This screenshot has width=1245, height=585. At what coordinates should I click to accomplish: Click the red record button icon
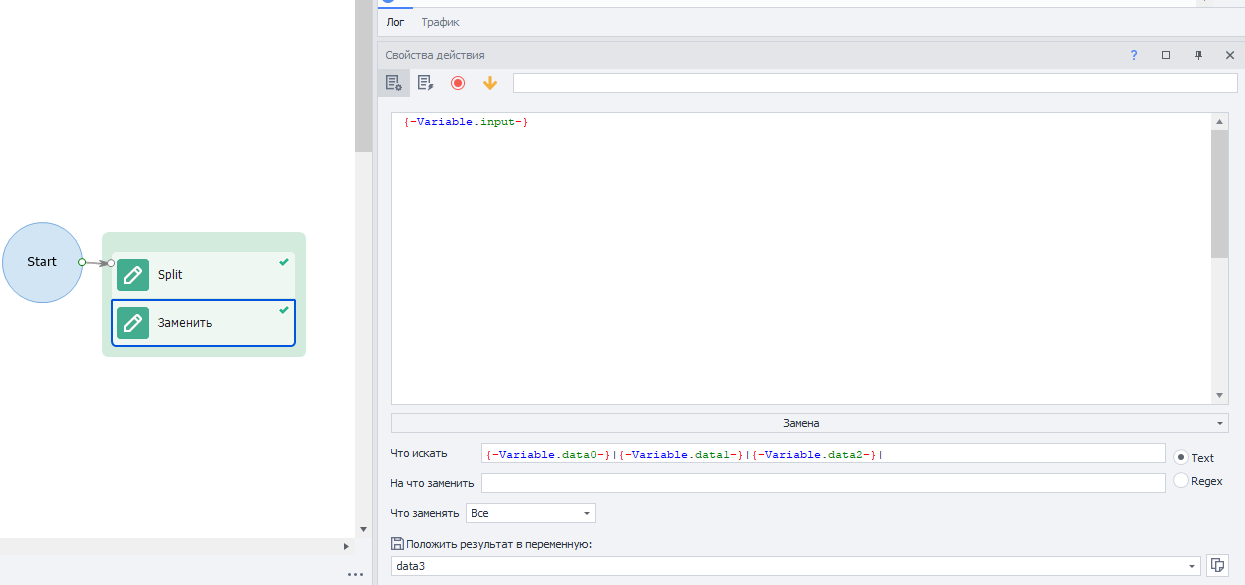tap(458, 83)
